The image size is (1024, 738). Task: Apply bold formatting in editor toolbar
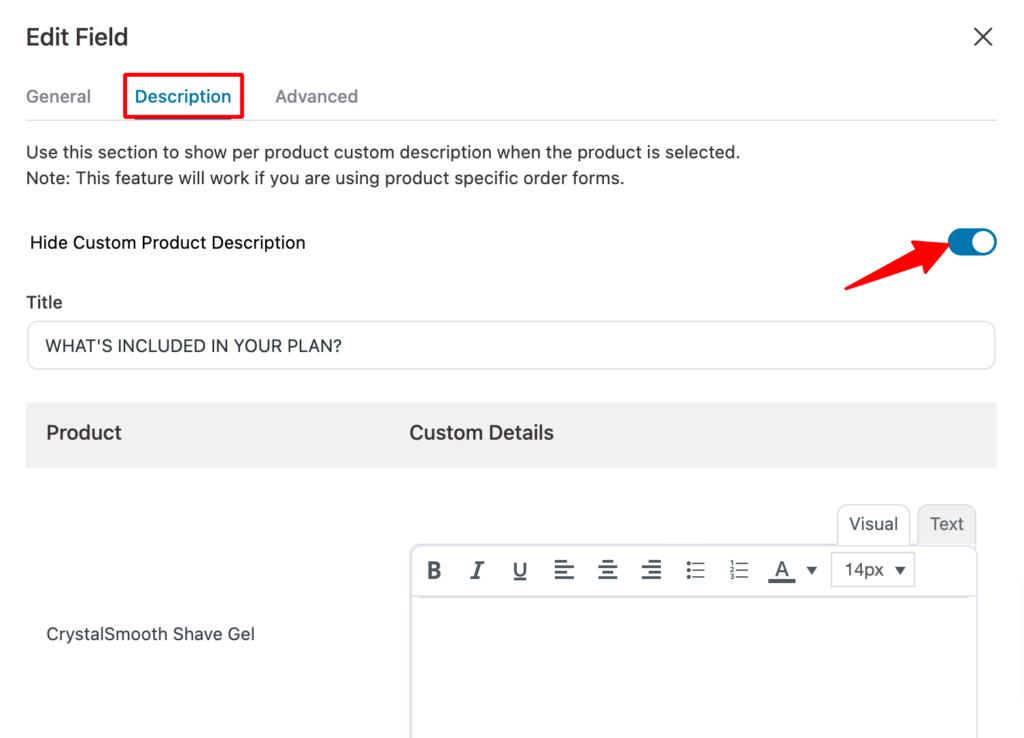434,570
